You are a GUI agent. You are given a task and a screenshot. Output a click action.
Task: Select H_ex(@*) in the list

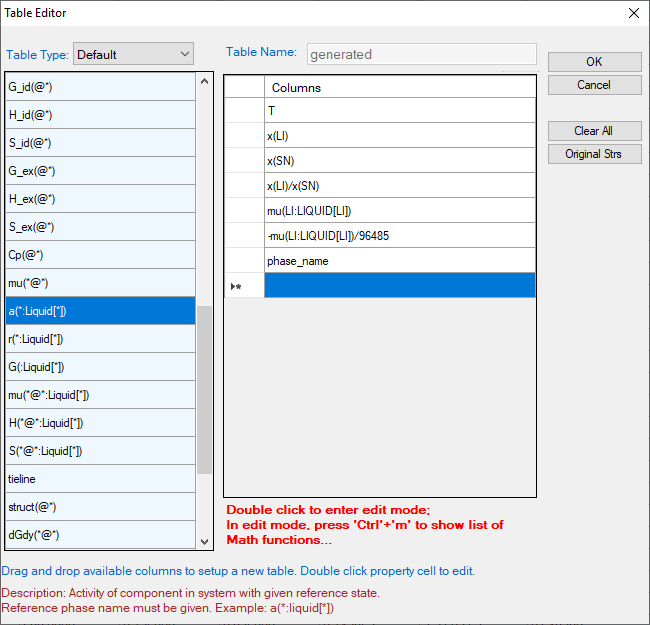100,199
